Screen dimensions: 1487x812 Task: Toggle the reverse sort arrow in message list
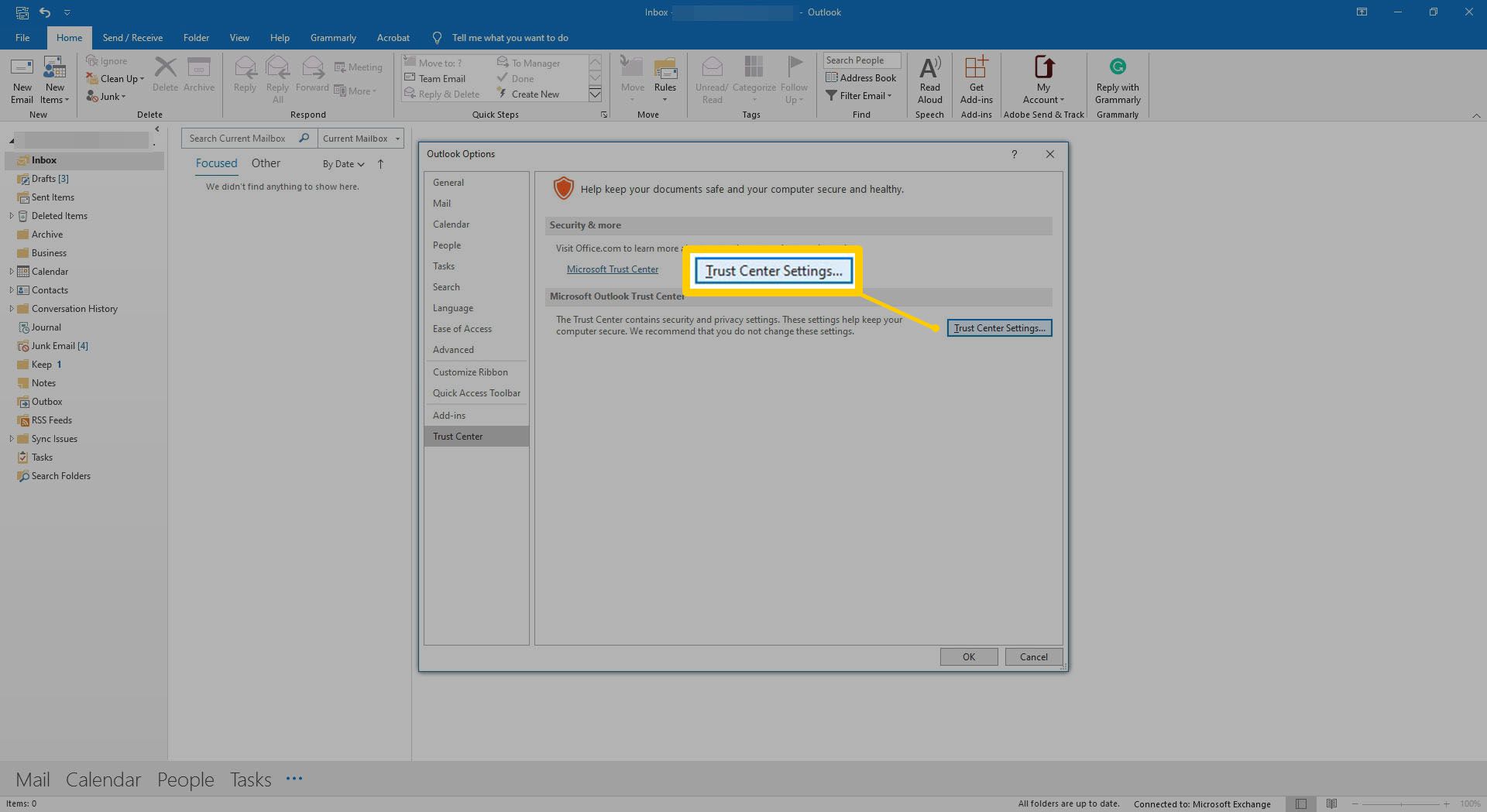[x=380, y=163]
